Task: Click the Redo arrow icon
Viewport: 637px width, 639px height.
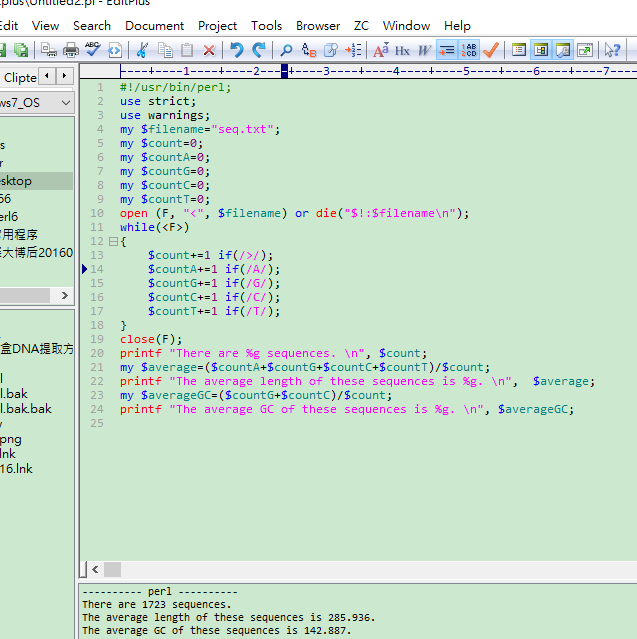Action: [258, 50]
